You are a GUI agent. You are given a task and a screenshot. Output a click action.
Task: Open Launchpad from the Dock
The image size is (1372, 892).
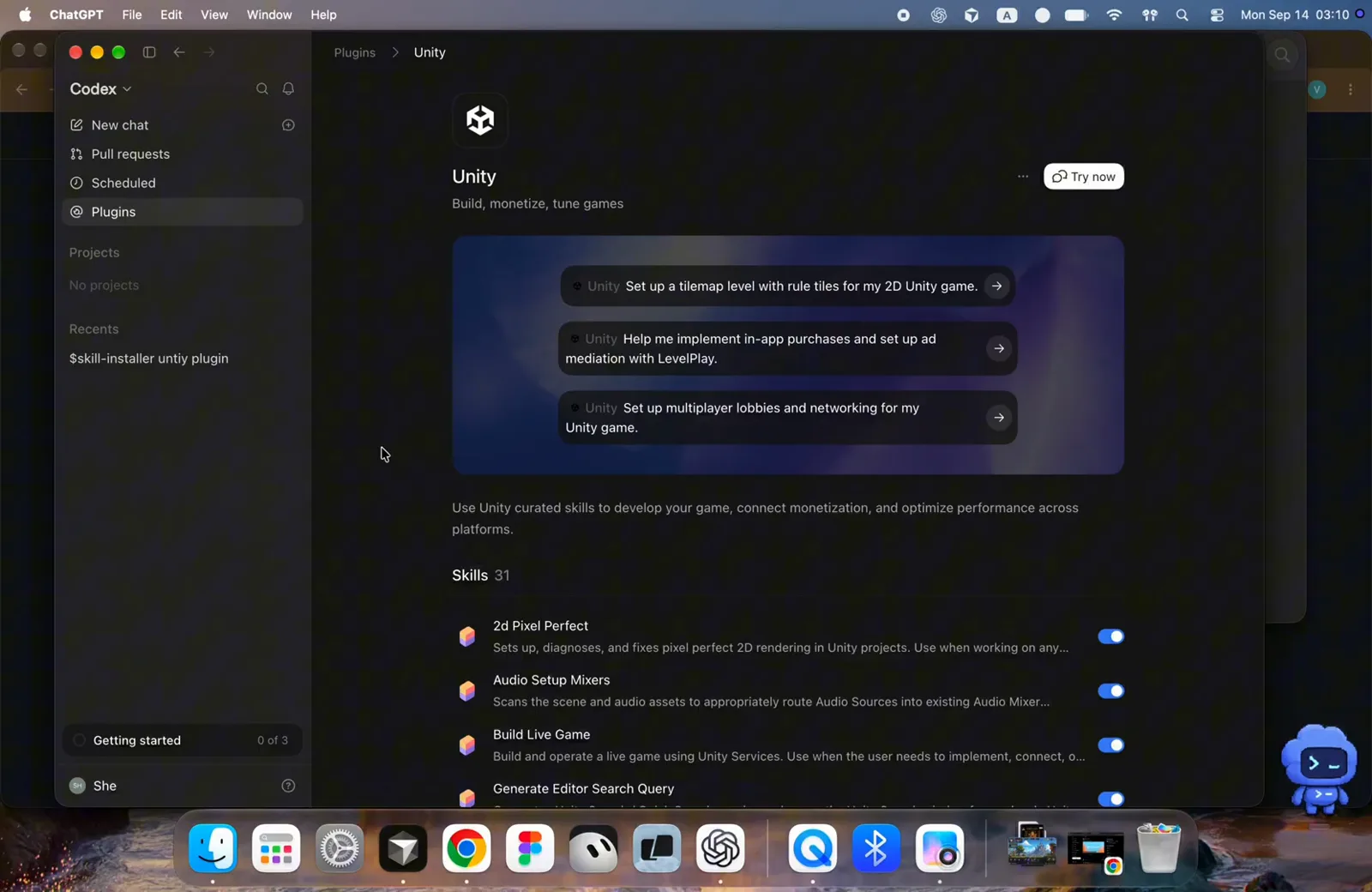click(x=276, y=849)
